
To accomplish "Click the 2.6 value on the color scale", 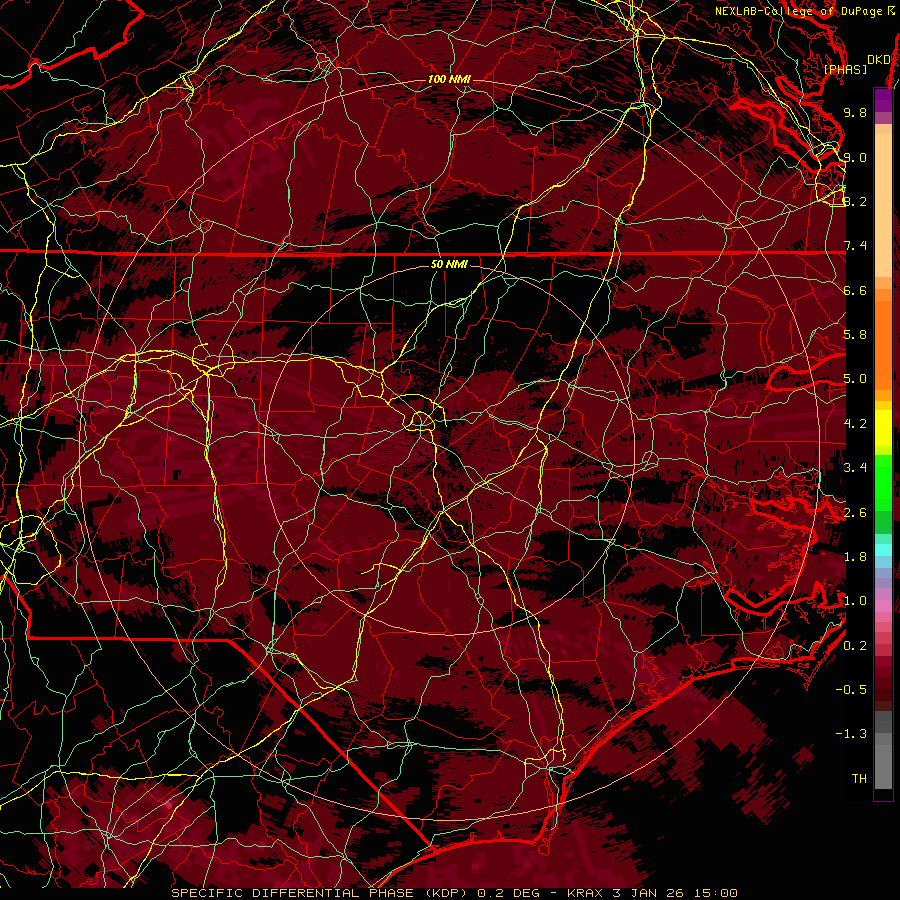I will [855, 513].
